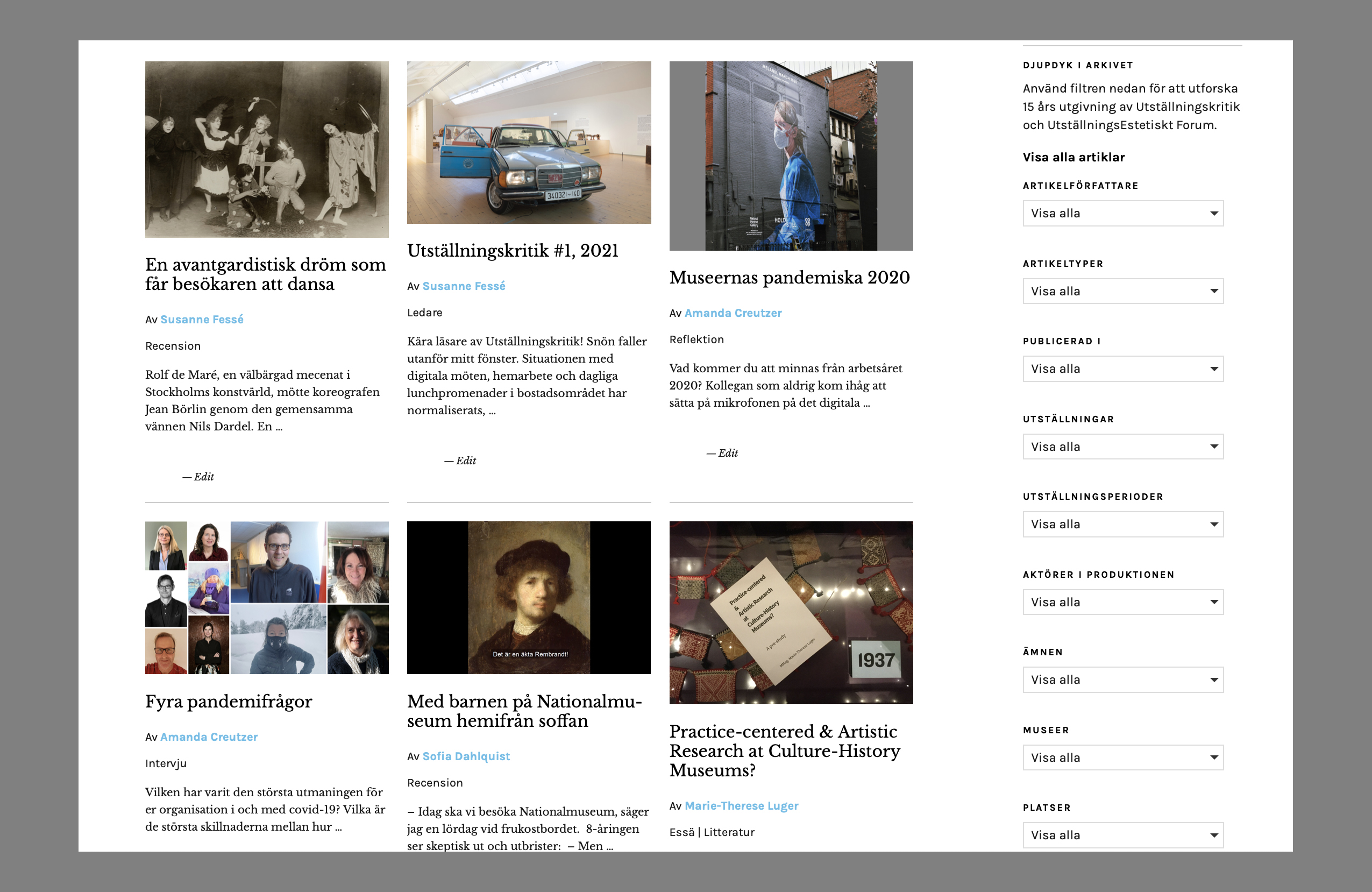Expand Aktörer i produktionen dropdown
The height and width of the screenshot is (892, 1372).
coord(1122,602)
